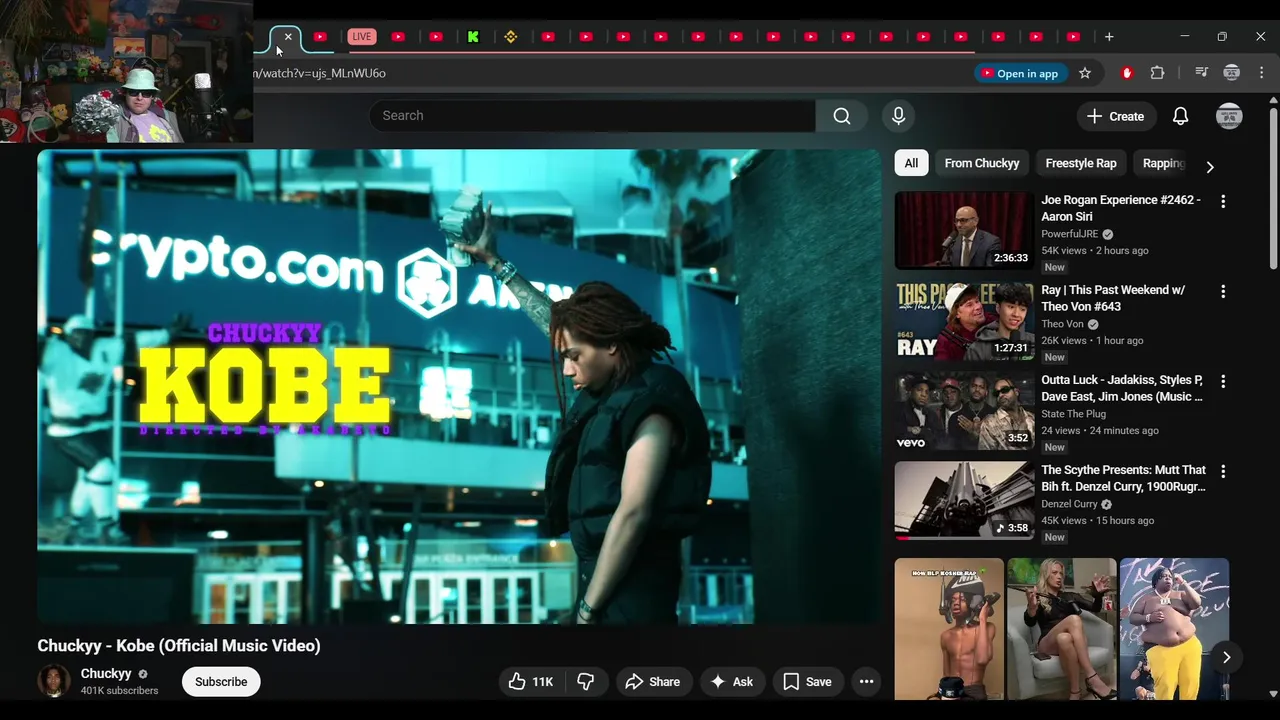This screenshot has width=1280, height=720.
Task: Switch to the green K Kick tab
Action: coord(473,37)
